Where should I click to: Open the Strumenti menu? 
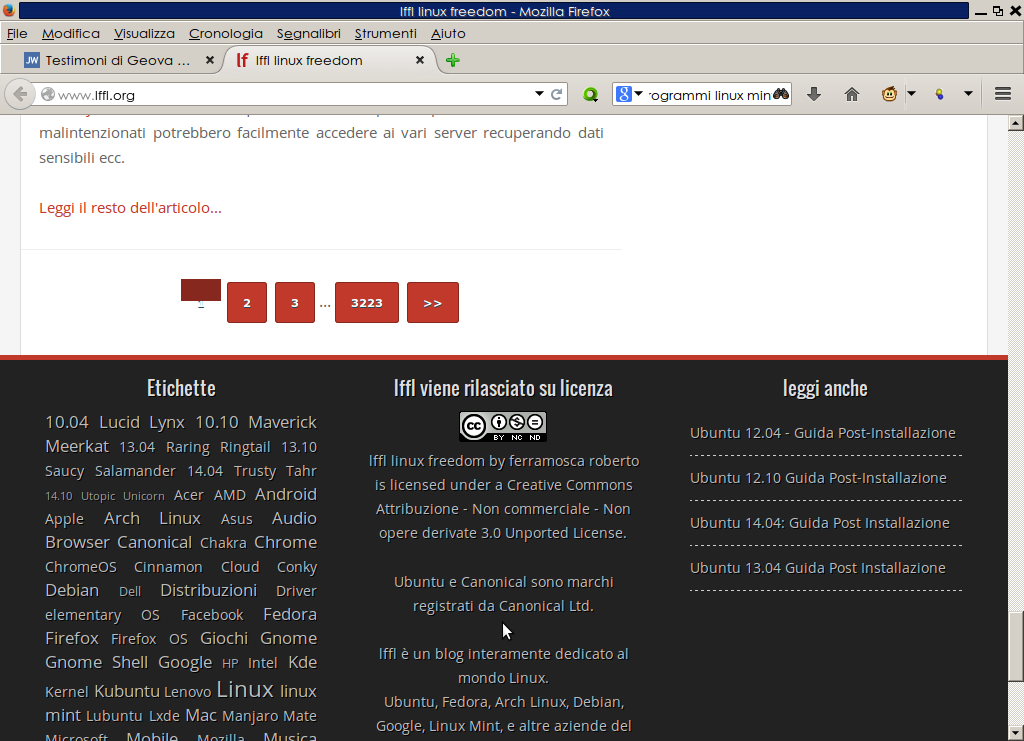coord(385,33)
